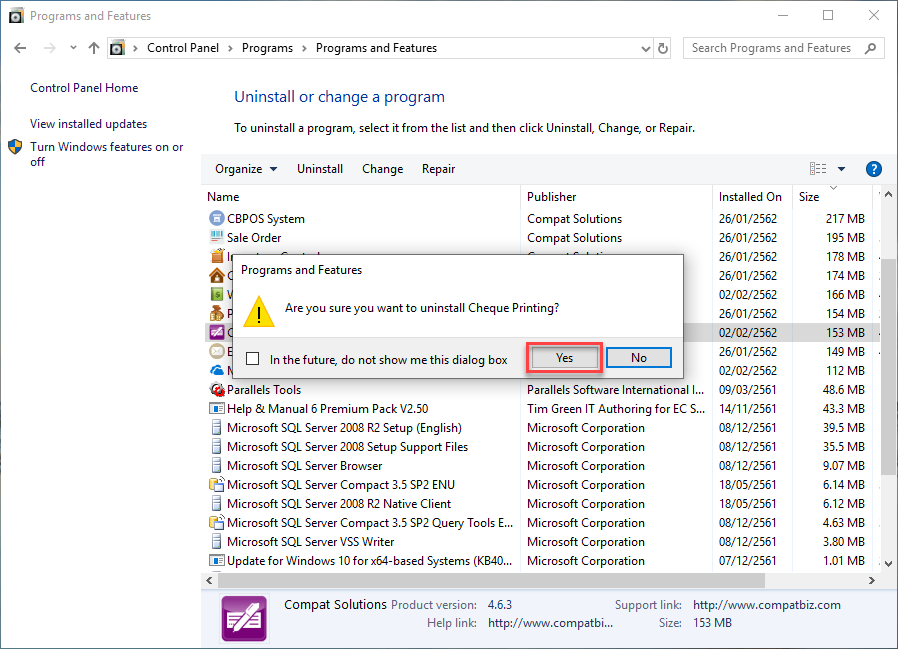Click the house-shaped program icon in the list
This screenshot has width=898, height=649.
tap(216, 276)
